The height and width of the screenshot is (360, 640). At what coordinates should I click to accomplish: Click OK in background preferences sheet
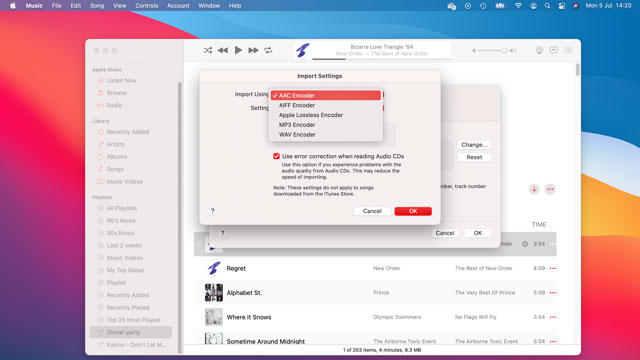478,233
